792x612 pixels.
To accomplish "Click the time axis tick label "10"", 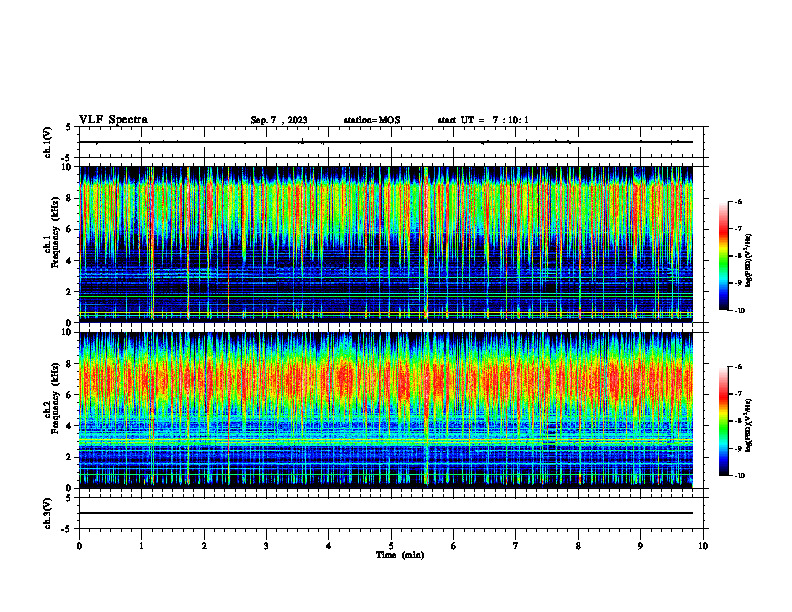I will 703,546.
